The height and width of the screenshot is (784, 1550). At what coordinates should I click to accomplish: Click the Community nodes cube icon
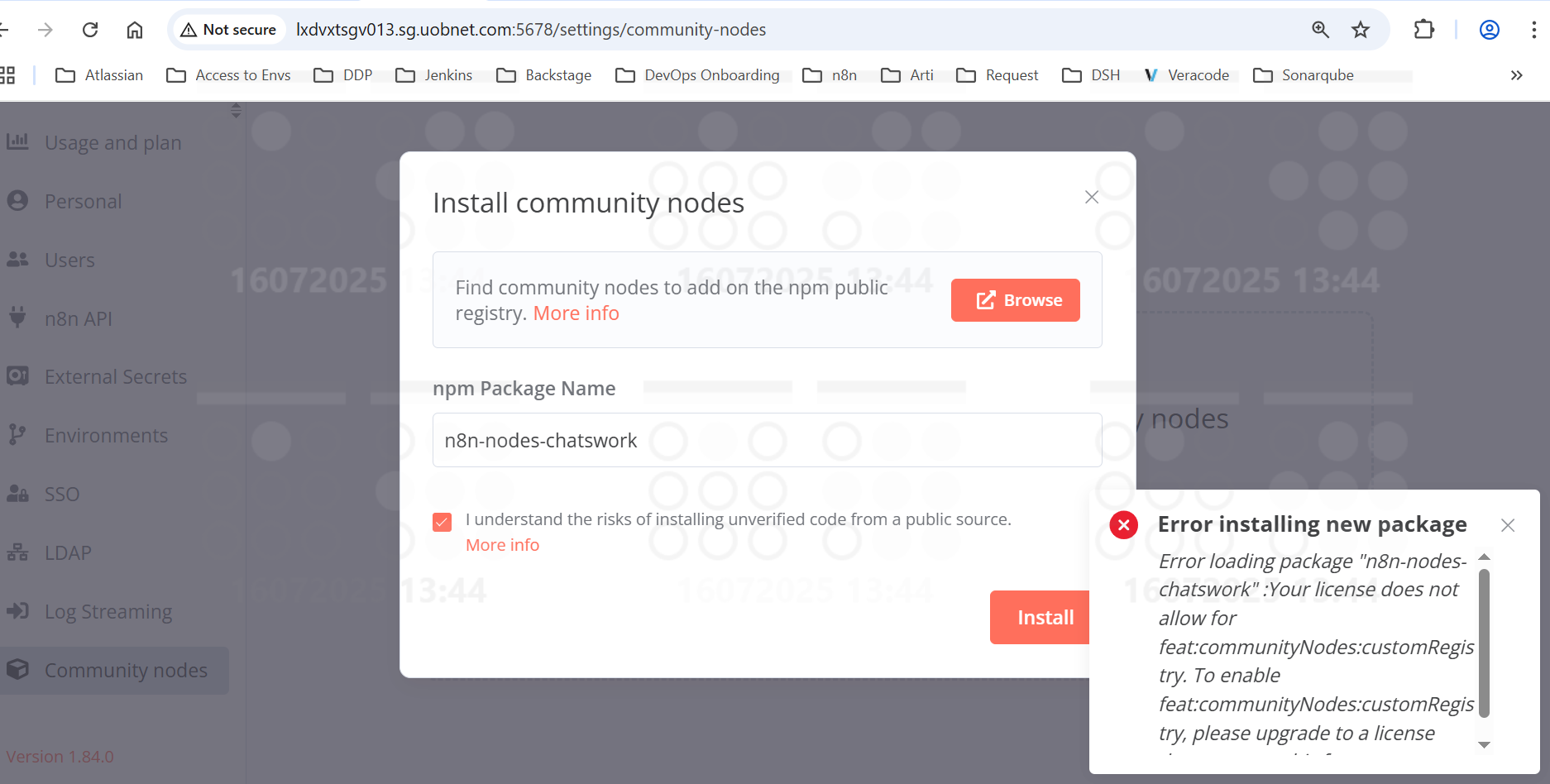click(x=17, y=670)
